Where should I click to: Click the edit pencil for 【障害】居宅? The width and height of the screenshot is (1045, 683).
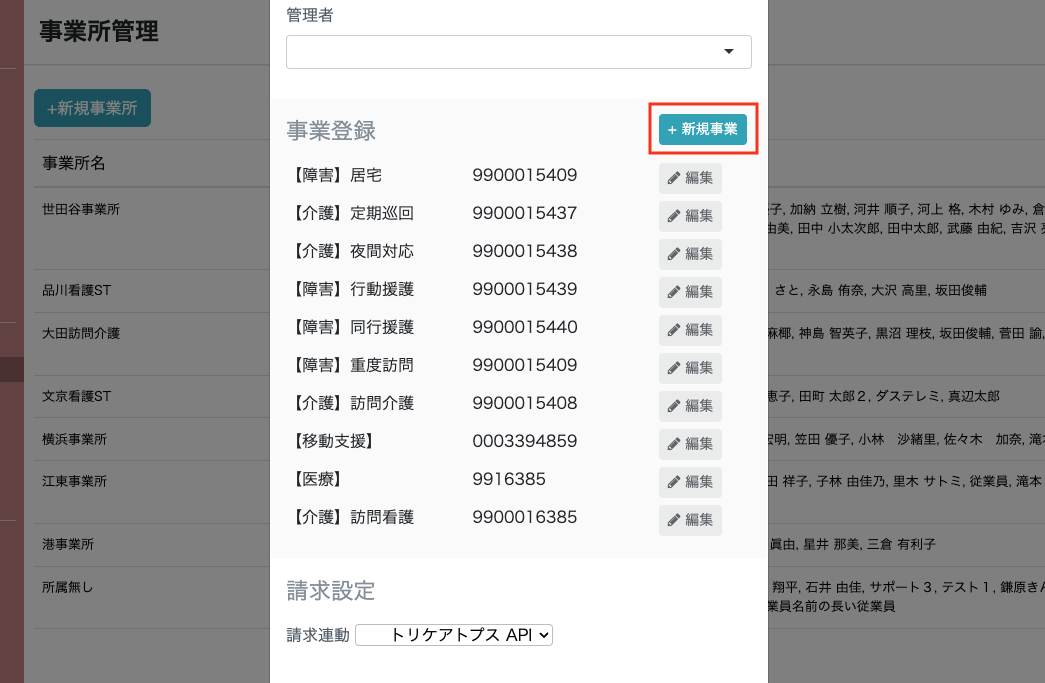(x=690, y=178)
